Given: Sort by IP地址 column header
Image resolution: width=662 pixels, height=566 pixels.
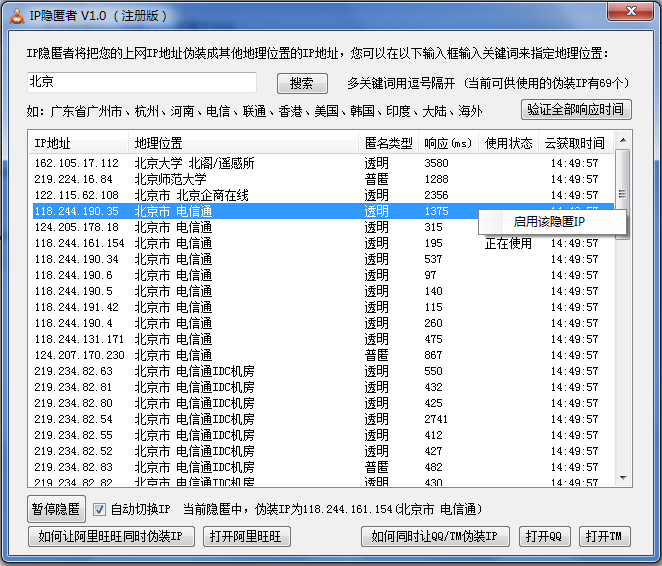Looking at the screenshot, I should pyautogui.click(x=79, y=143).
